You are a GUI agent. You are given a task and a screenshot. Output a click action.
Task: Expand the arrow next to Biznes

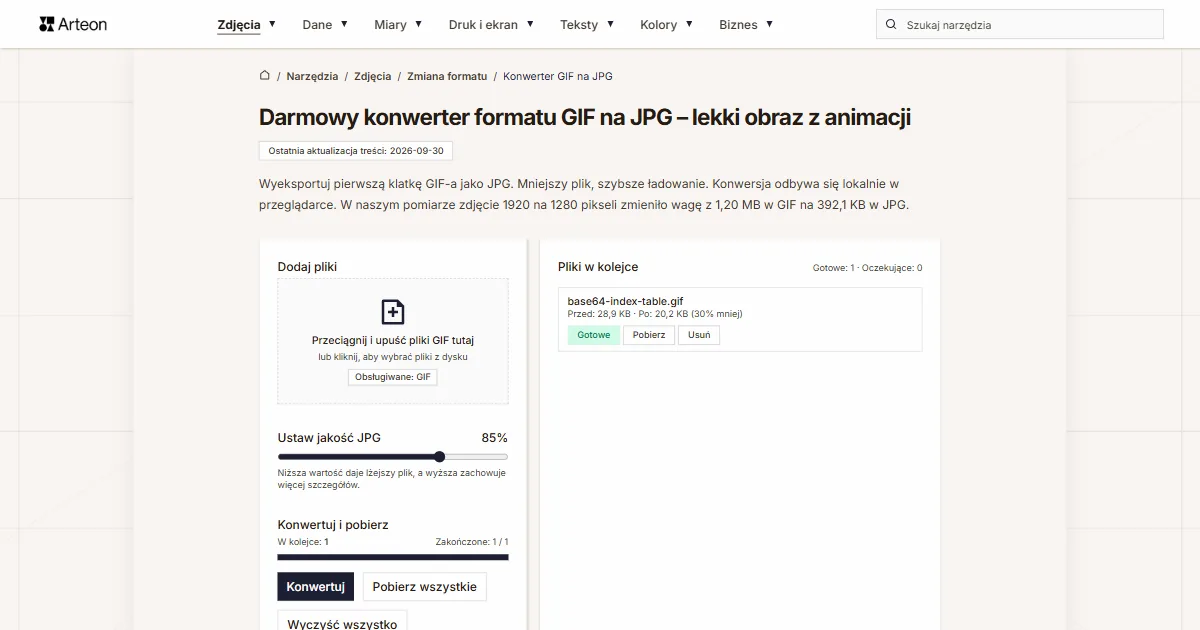(x=769, y=24)
